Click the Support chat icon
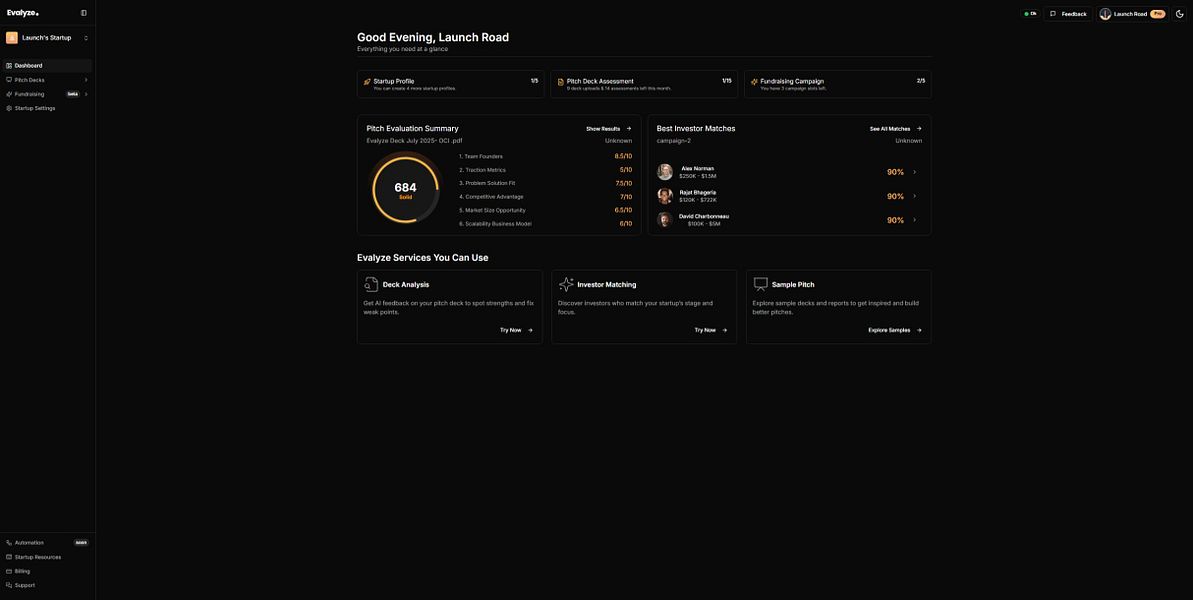Image resolution: width=1193 pixels, height=600 pixels. [9, 586]
